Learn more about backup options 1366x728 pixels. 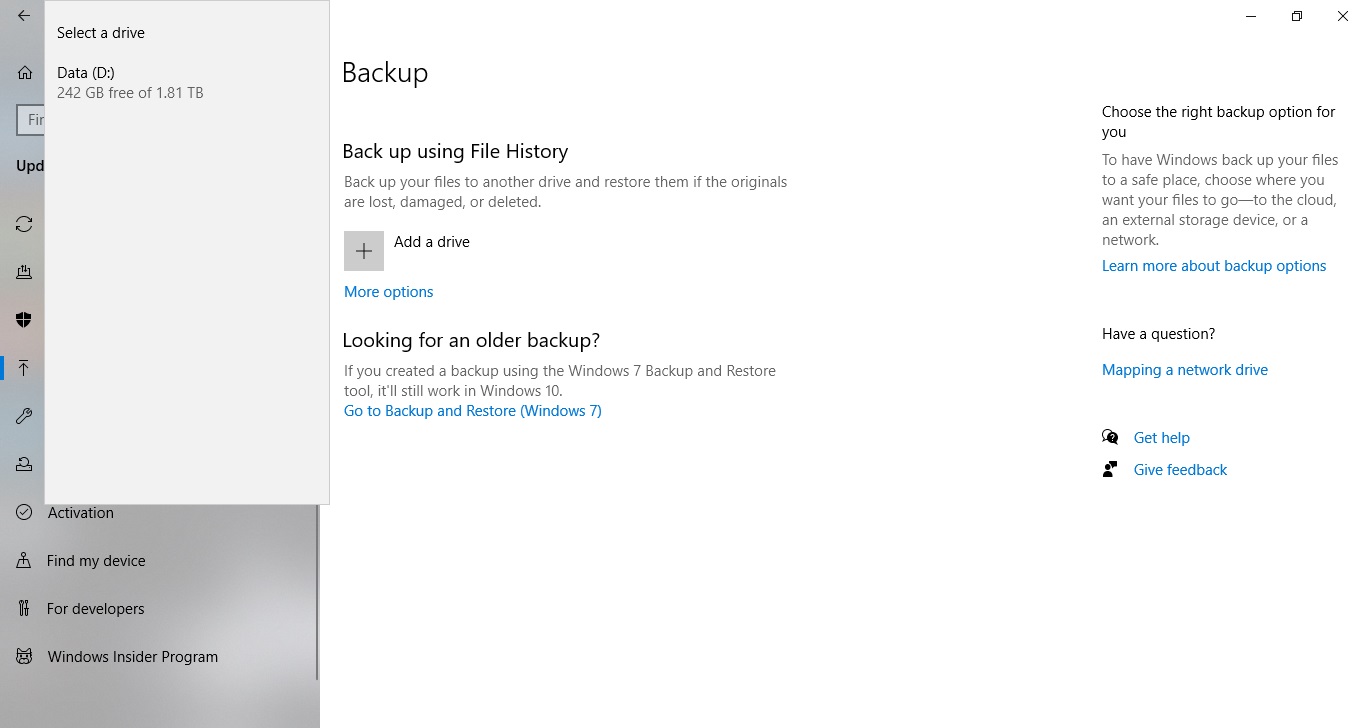point(1214,266)
